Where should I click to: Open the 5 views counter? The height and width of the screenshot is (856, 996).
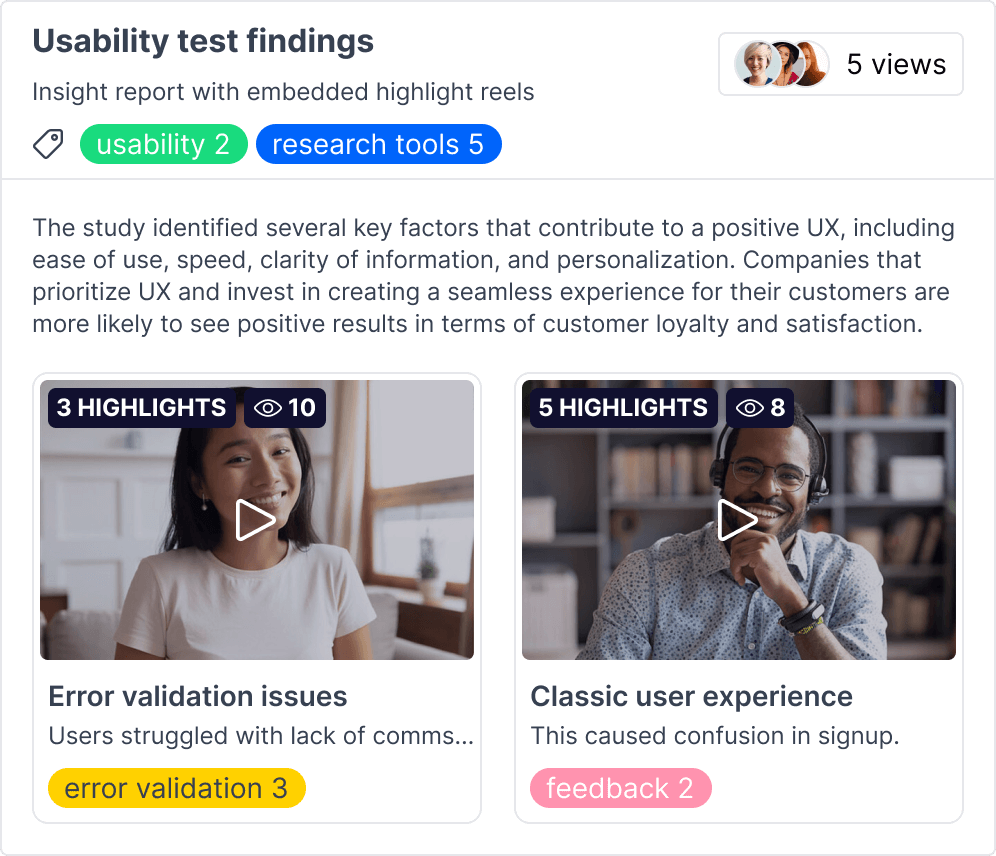click(x=897, y=64)
